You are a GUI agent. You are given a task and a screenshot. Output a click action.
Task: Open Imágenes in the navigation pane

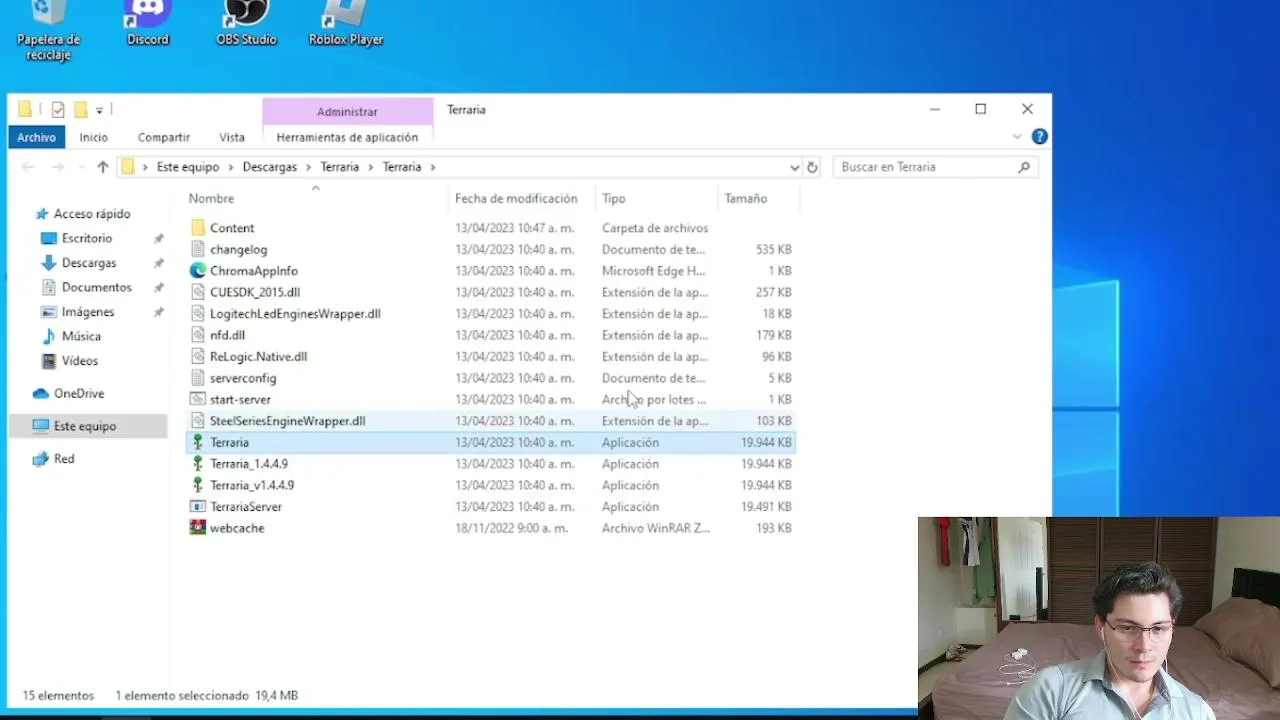pyautogui.click(x=88, y=312)
